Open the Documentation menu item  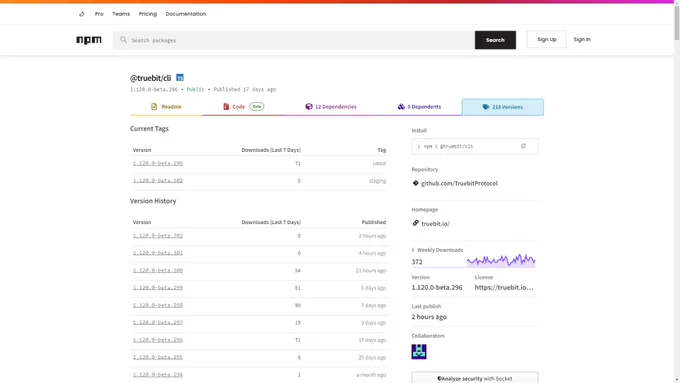point(186,14)
